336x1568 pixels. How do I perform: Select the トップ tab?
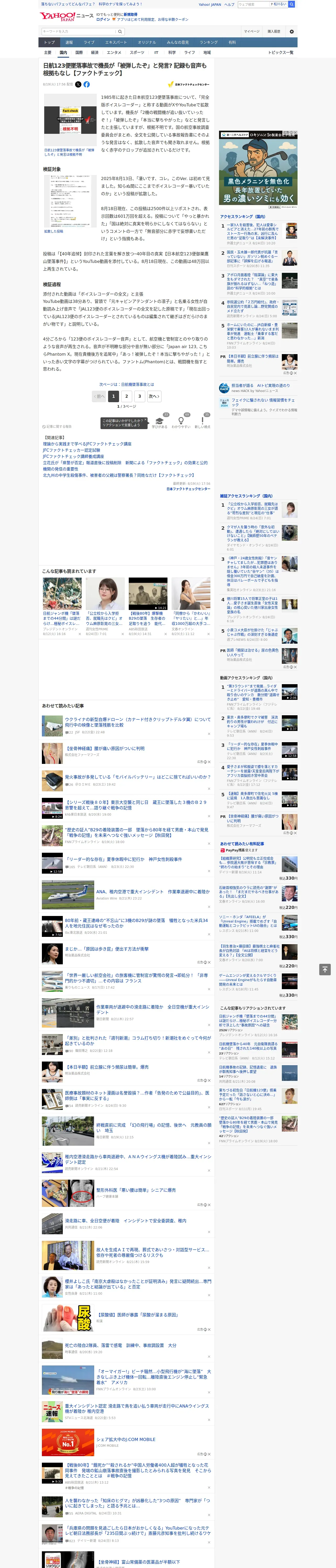point(49,43)
